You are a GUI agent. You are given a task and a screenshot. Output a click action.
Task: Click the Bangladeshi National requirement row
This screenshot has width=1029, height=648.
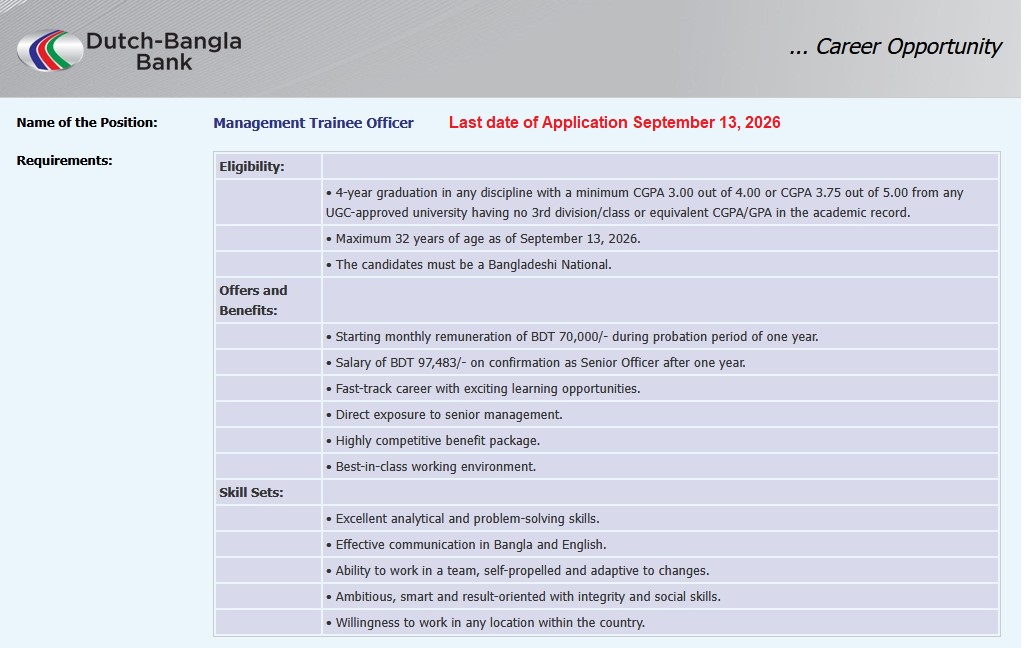[x=660, y=265]
